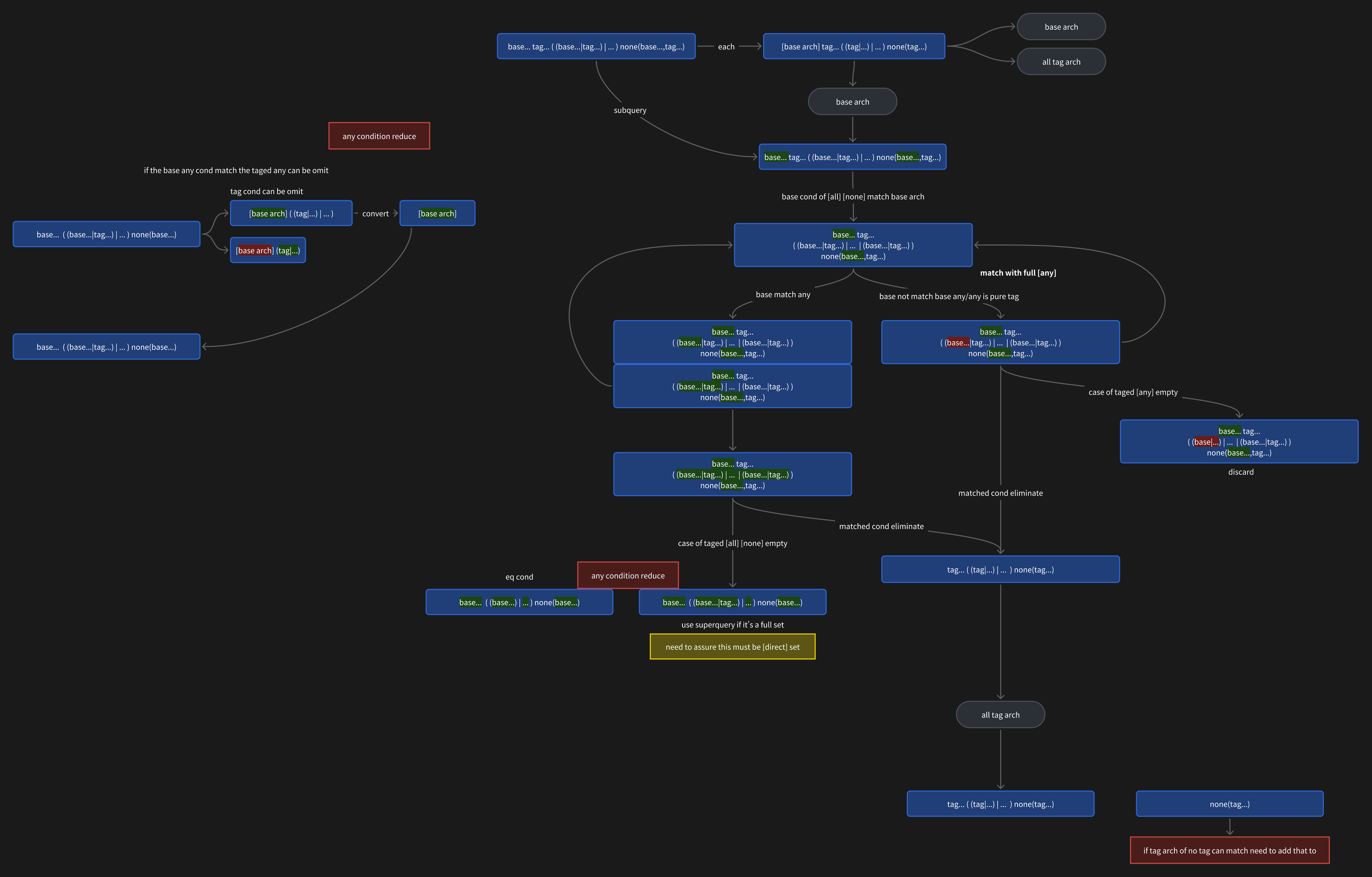Click the "subquery" edge label
This screenshot has height=877, width=1372.
[630, 110]
